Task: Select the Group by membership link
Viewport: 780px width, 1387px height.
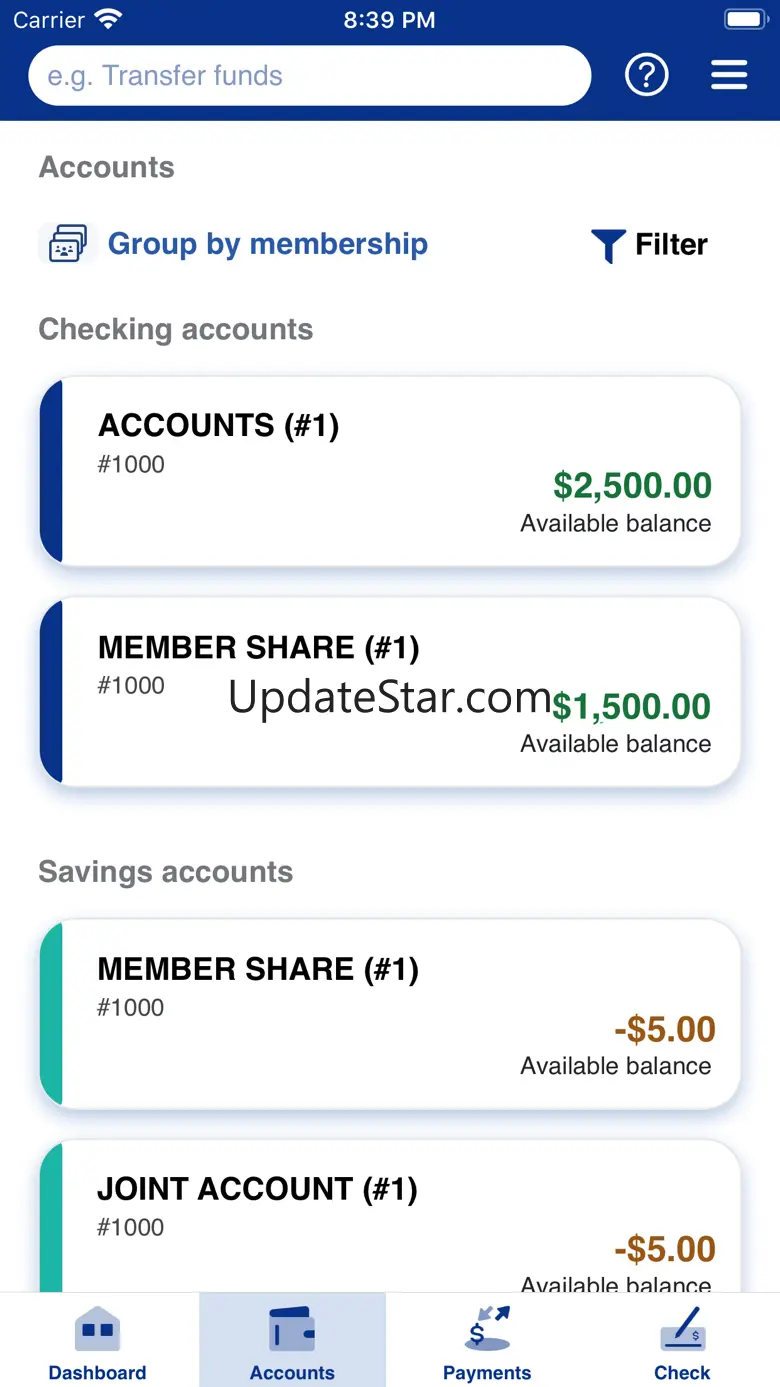Action: (267, 244)
